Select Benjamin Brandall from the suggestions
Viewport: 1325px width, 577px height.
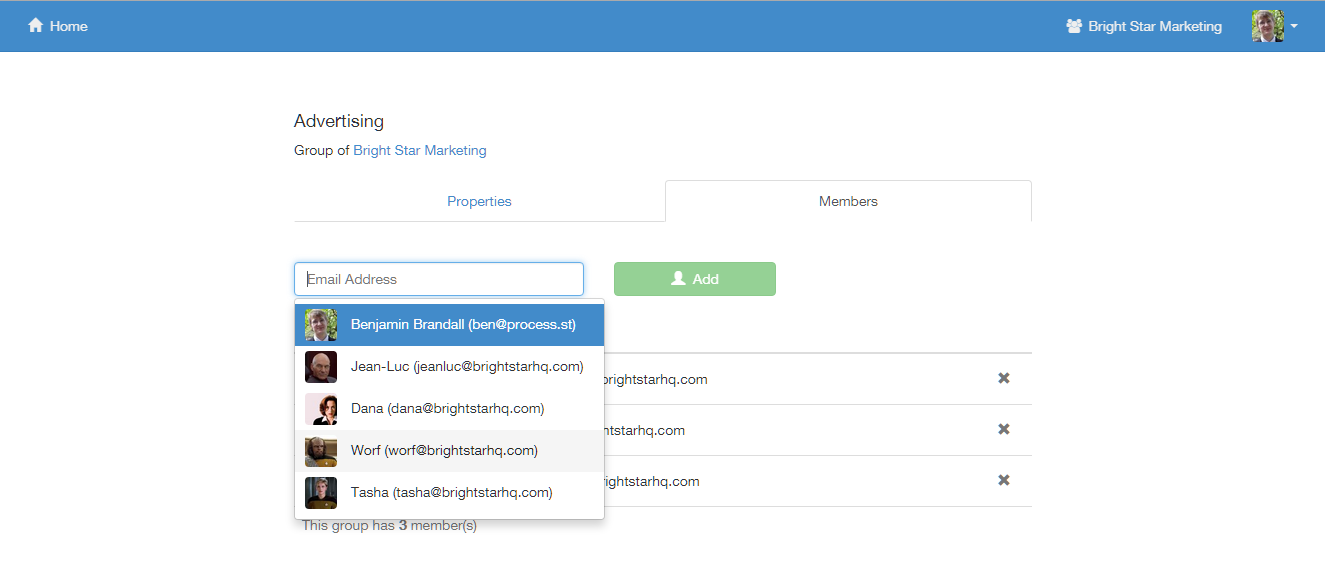tap(462, 325)
